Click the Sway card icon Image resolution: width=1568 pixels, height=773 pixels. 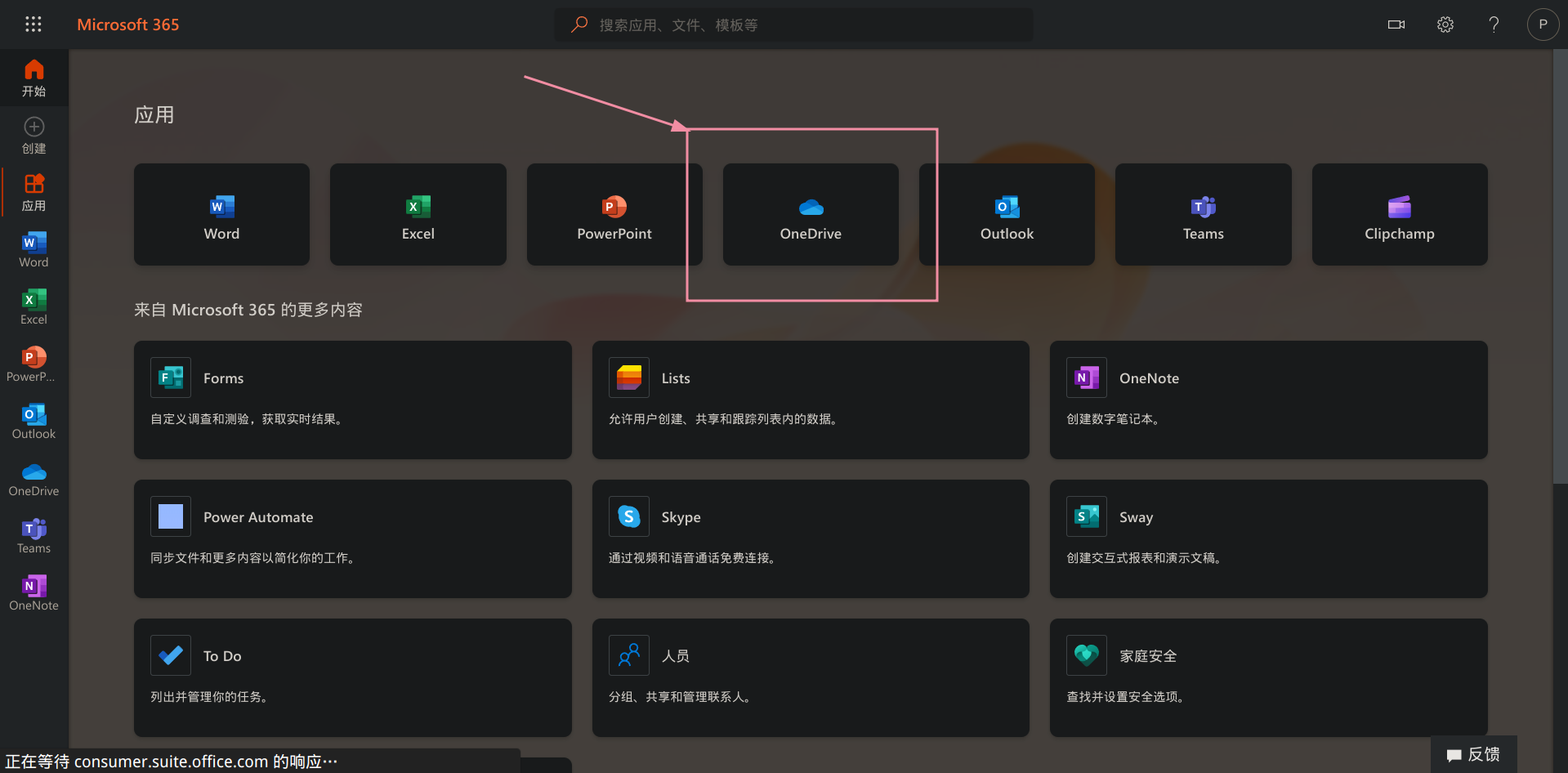pos(1087,516)
